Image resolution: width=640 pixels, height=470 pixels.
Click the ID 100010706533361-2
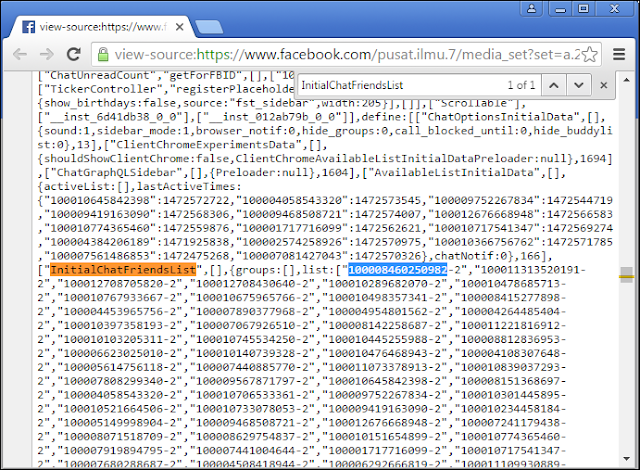point(252,395)
